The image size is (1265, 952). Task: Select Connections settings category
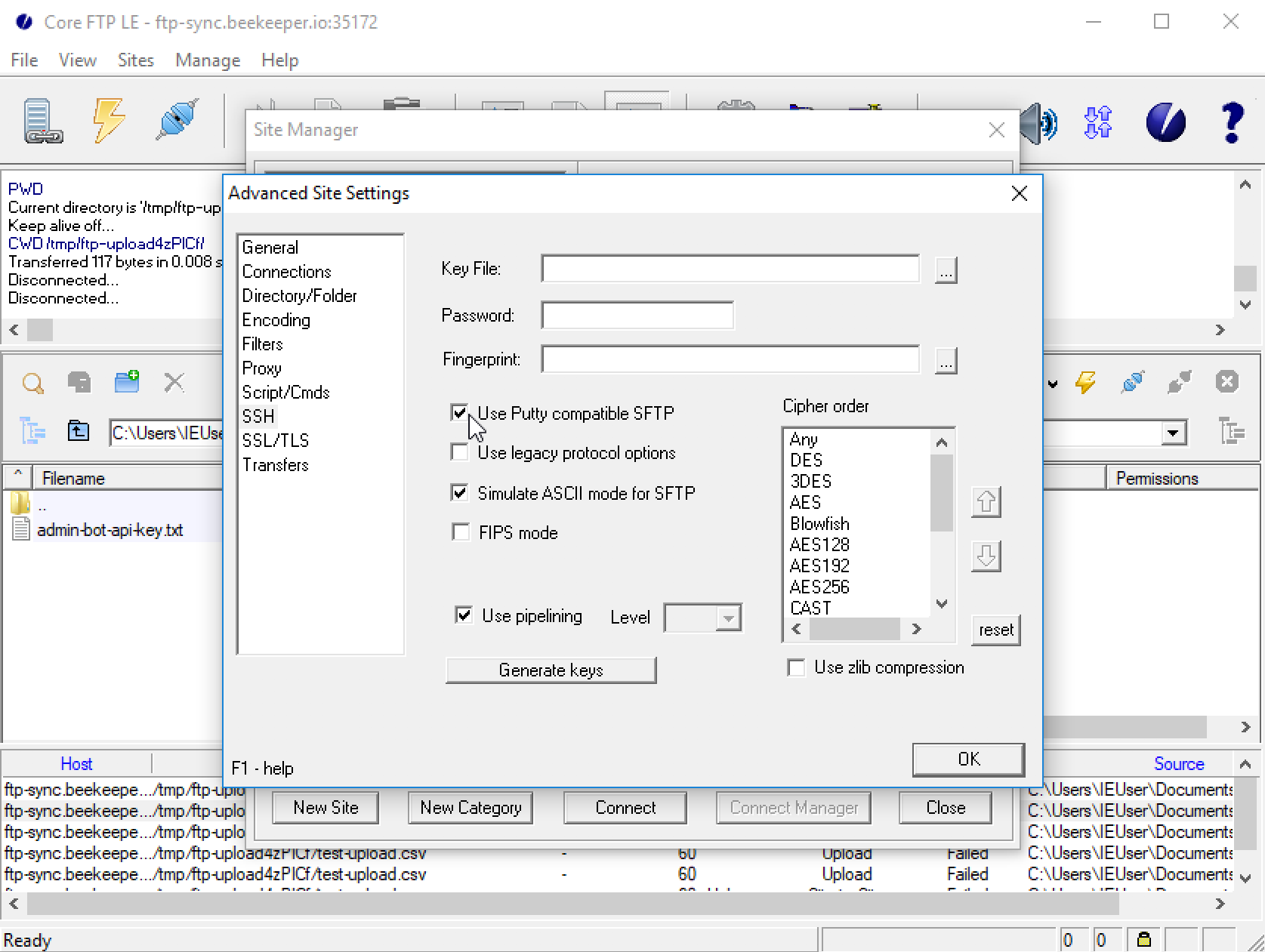coord(286,272)
